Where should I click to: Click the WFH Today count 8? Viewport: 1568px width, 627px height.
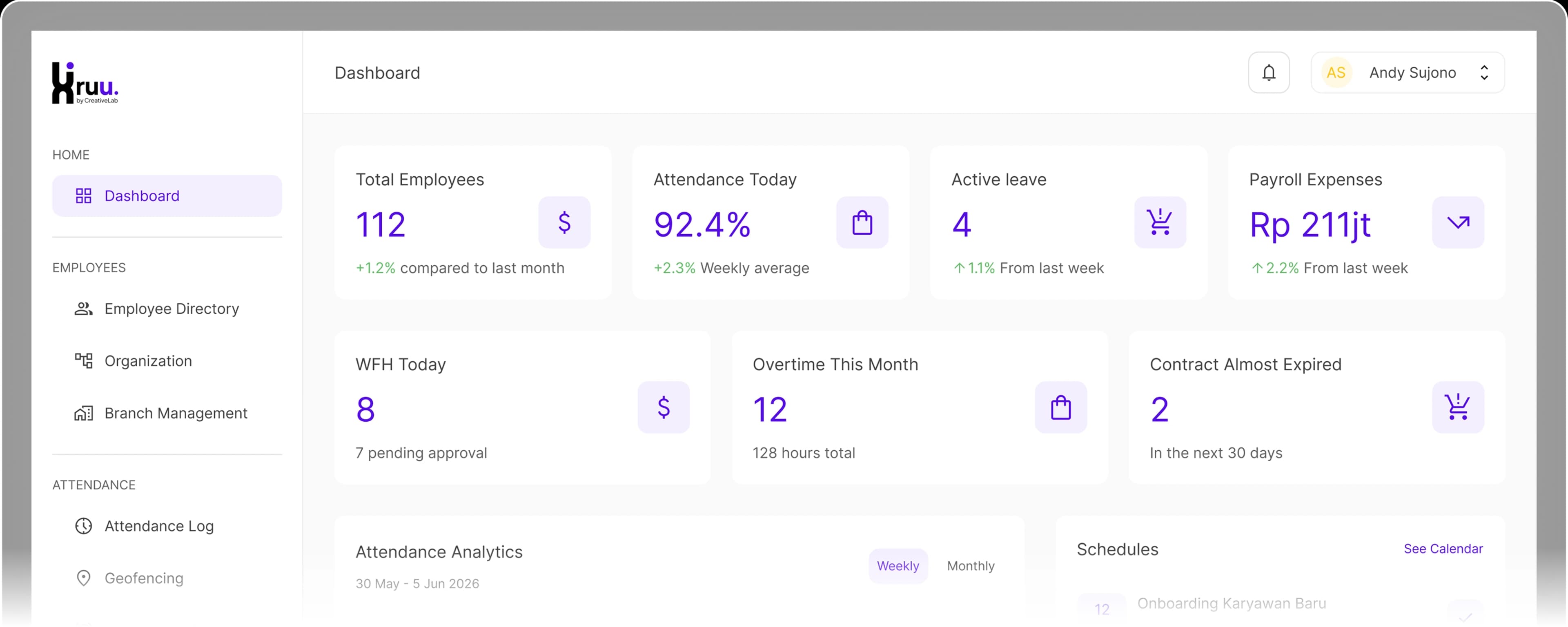click(x=365, y=410)
